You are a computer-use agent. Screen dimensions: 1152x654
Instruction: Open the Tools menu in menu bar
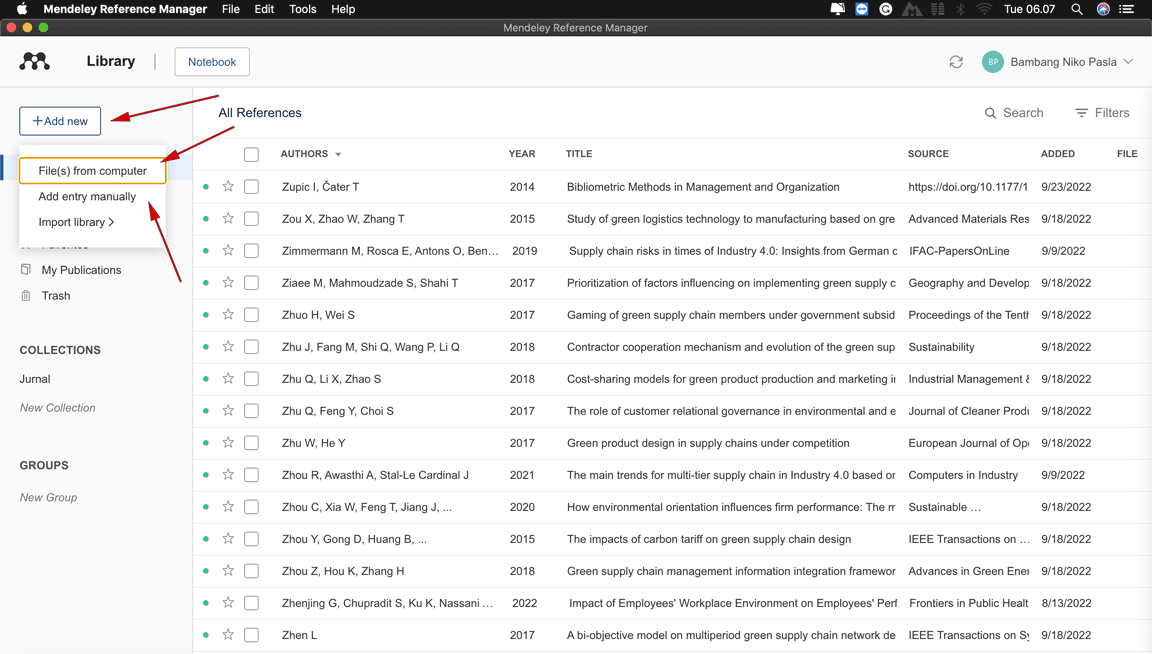[x=302, y=9]
